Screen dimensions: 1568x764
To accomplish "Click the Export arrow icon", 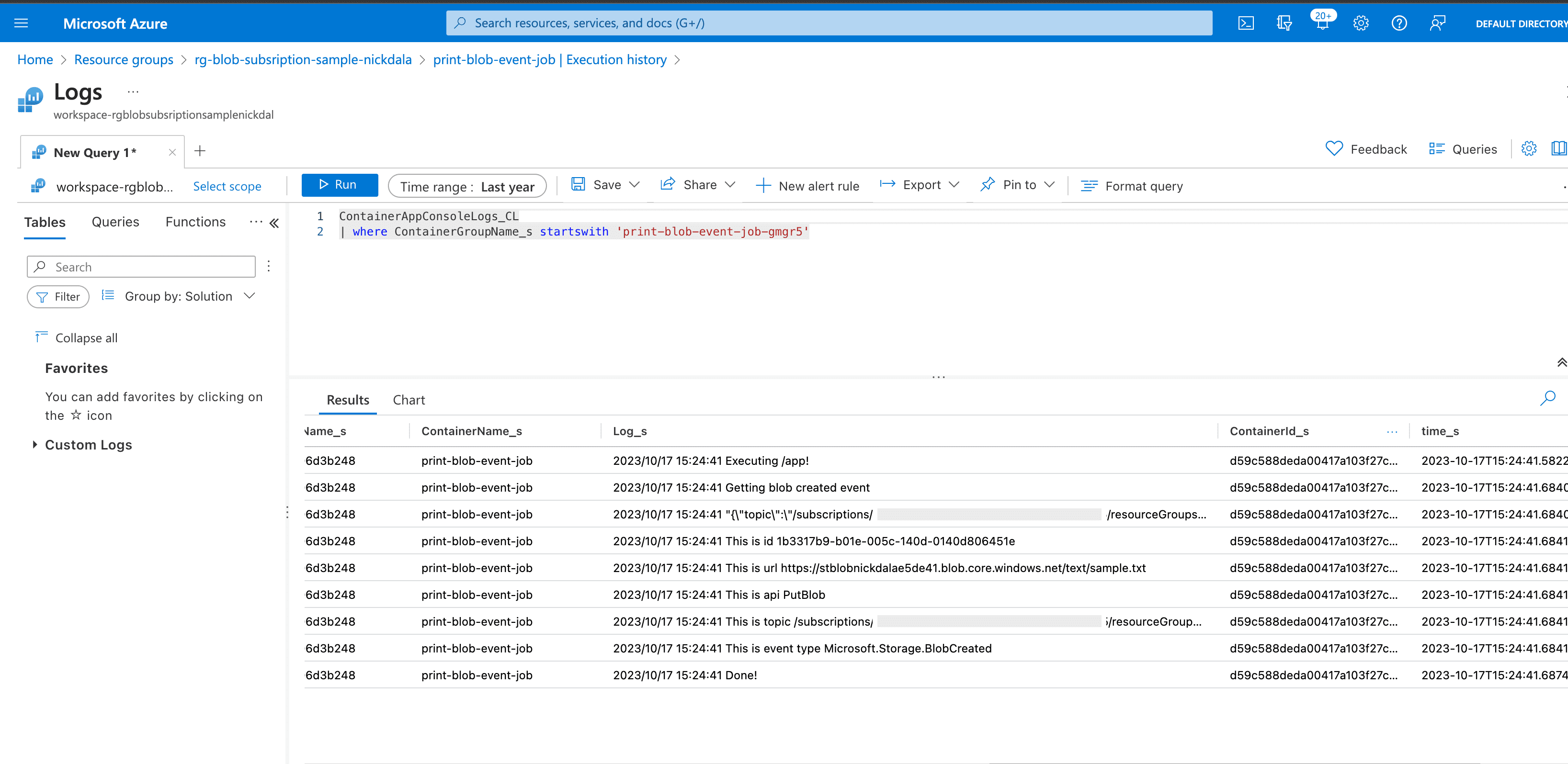I will (x=887, y=184).
